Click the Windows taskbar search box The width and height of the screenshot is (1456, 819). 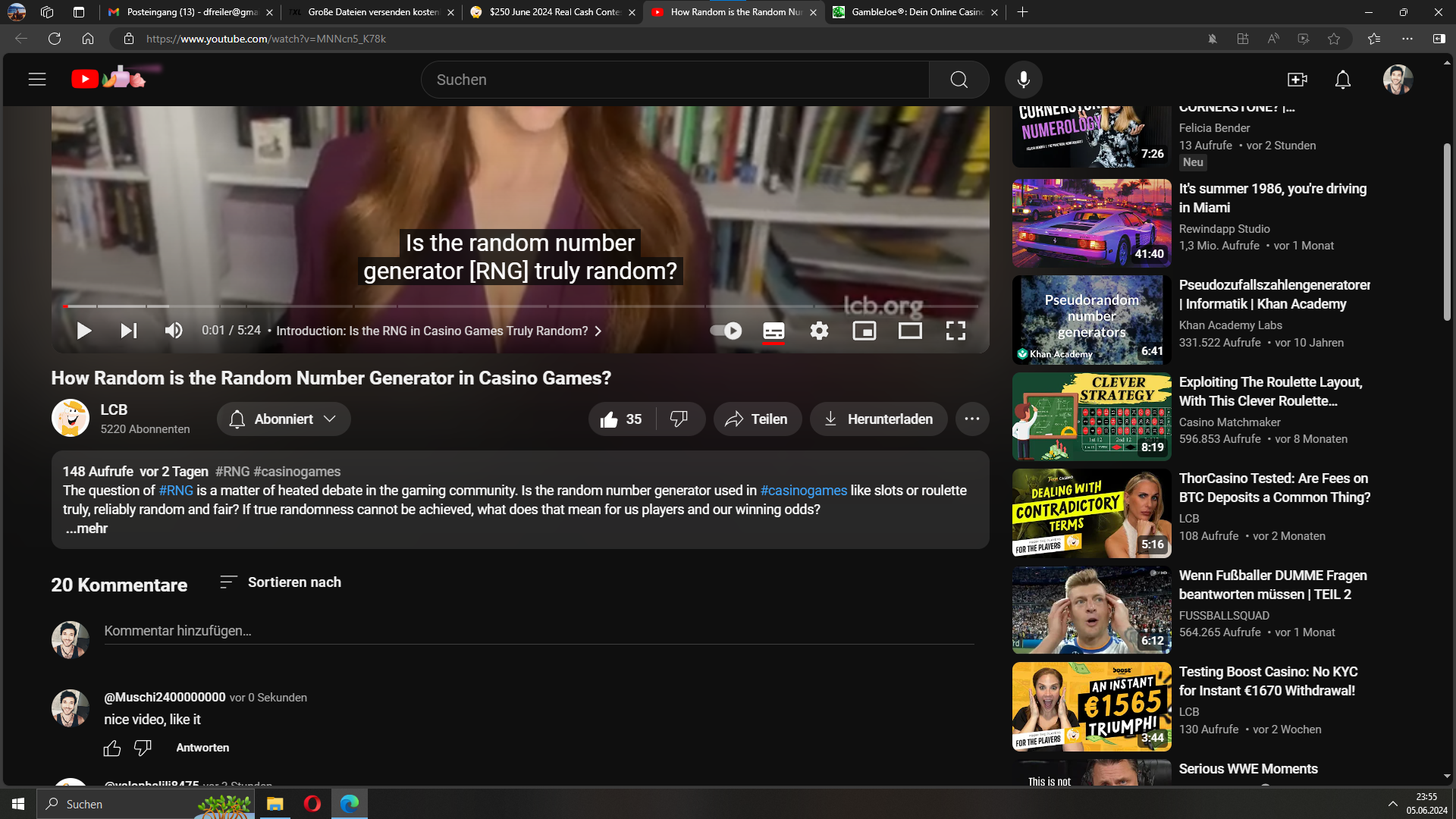(144, 804)
